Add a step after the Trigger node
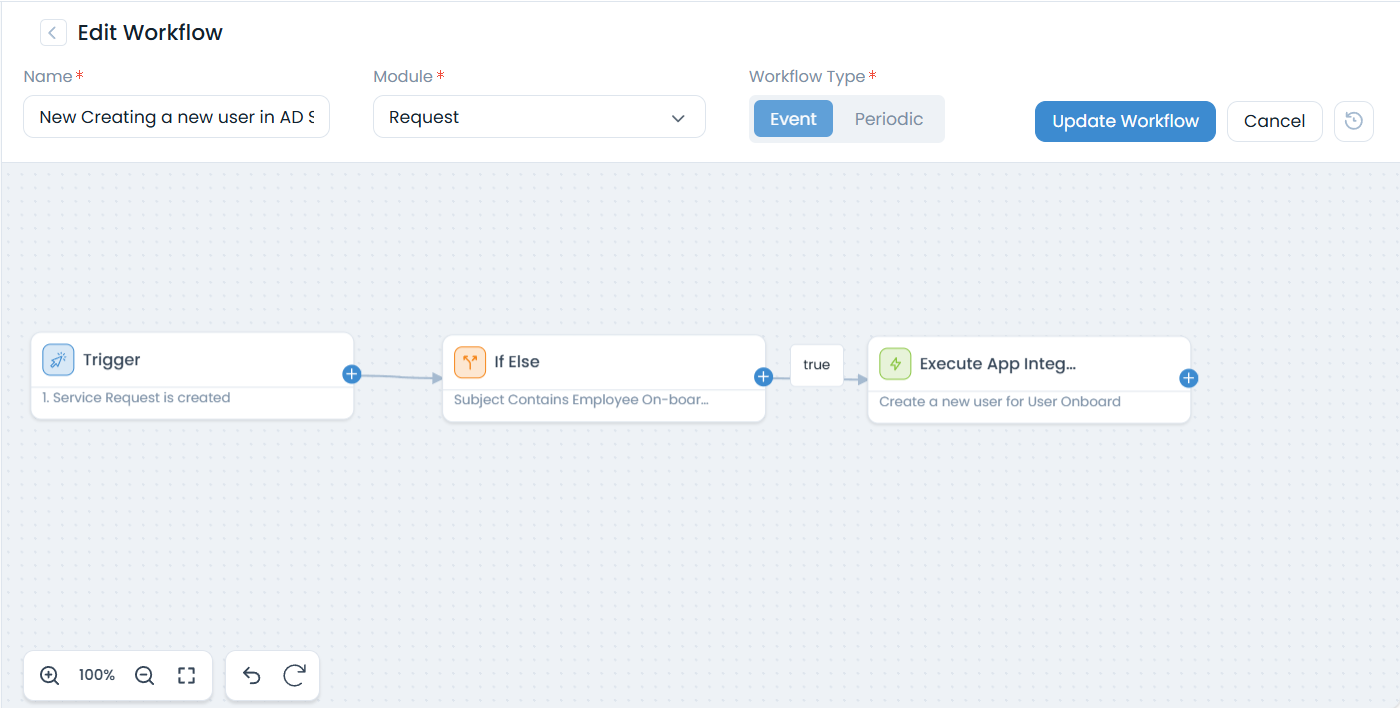The width and height of the screenshot is (1400, 708). tap(351, 374)
